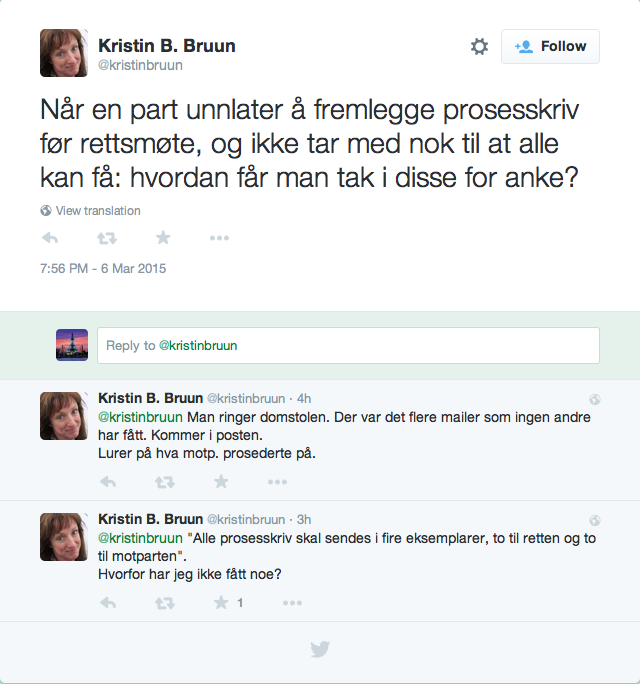Follow Kristin B. Bruun
This screenshot has width=640, height=684.
coord(550,46)
